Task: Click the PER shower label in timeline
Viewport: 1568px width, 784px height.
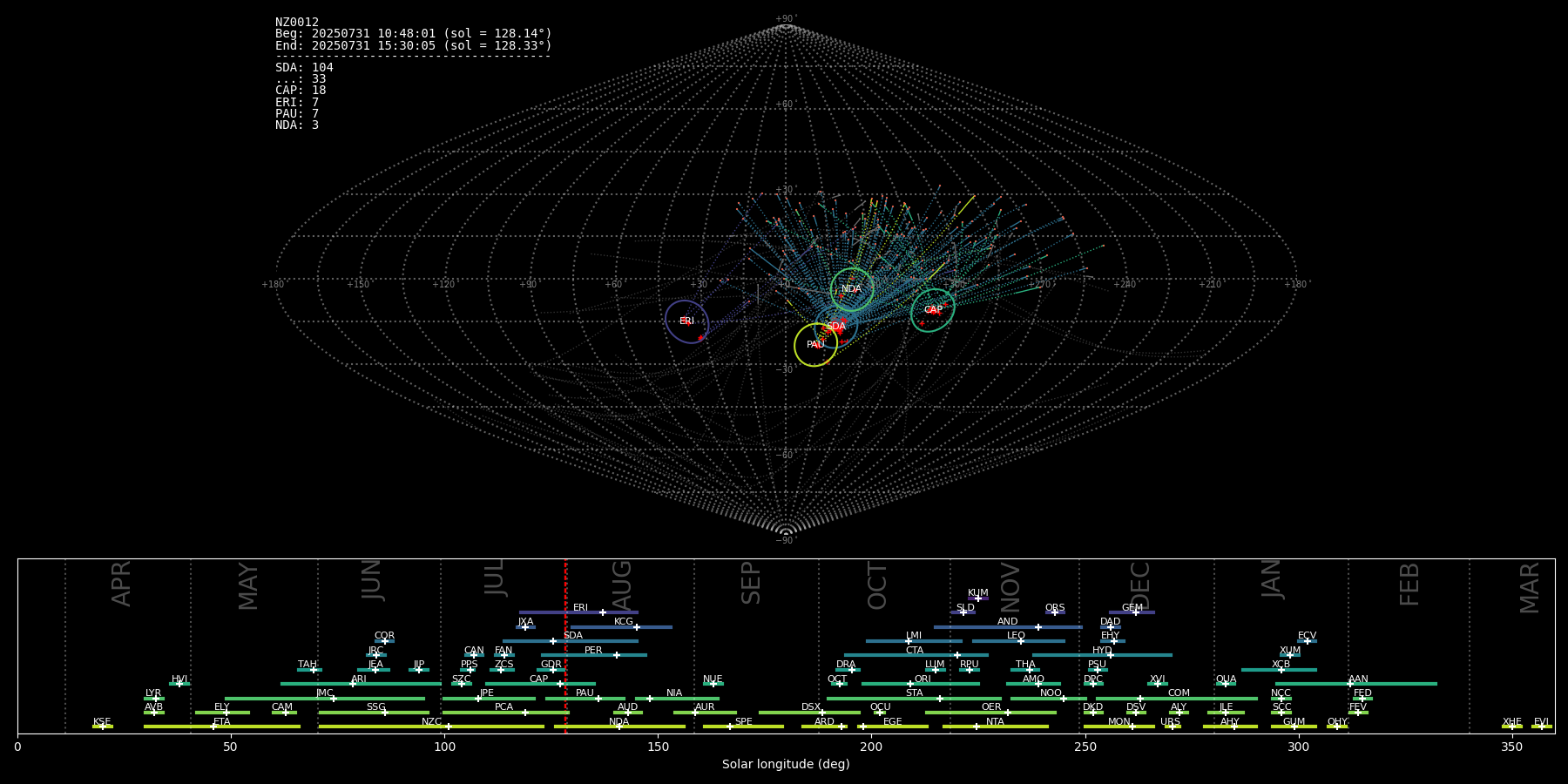Action: [x=593, y=651]
